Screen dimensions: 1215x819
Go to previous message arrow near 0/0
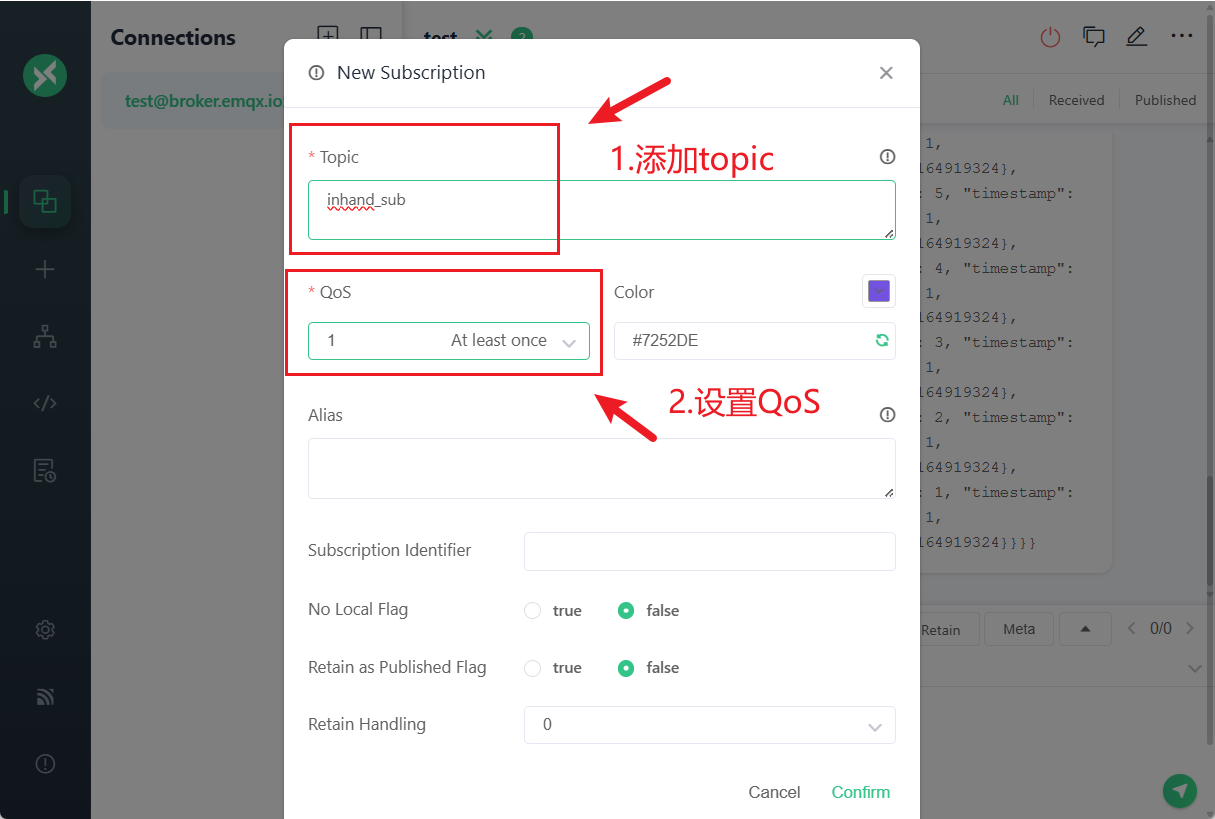(x=1132, y=629)
